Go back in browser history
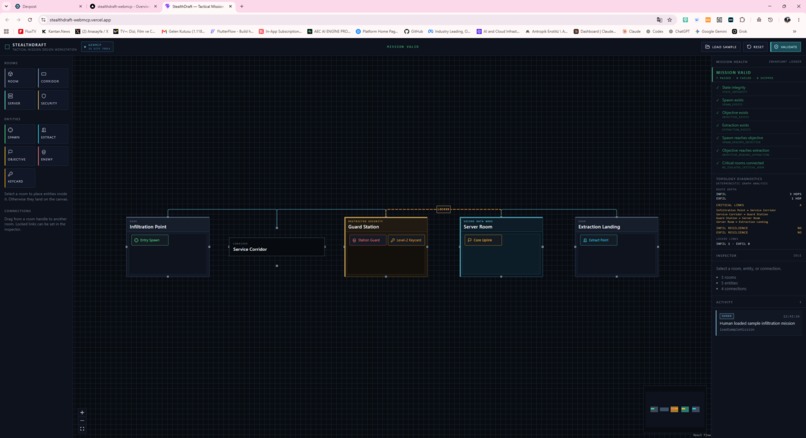The height and width of the screenshot is (438, 806). pyautogui.click(x=7, y=20)
